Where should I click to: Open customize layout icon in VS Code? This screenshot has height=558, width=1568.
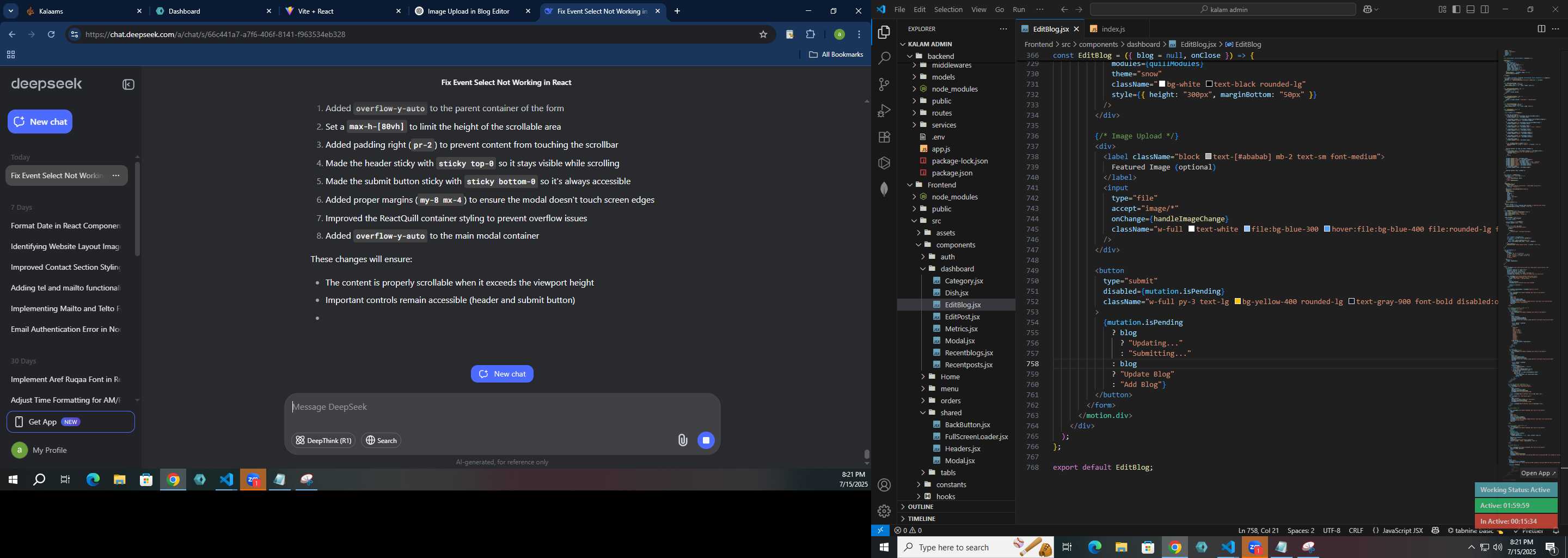[x=1443, y=9]
